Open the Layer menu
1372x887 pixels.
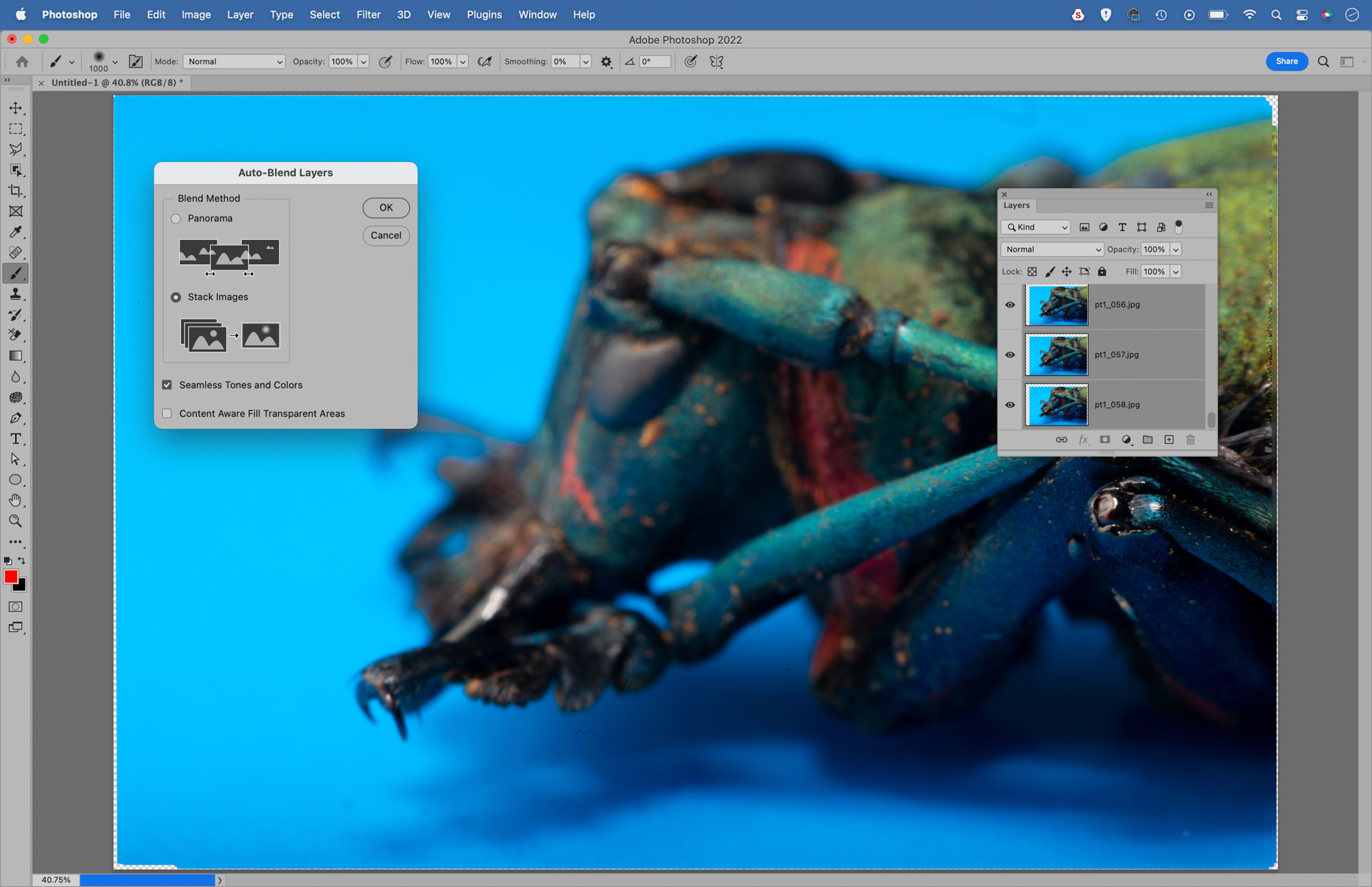pyautogui.click(x=240, y=14)
